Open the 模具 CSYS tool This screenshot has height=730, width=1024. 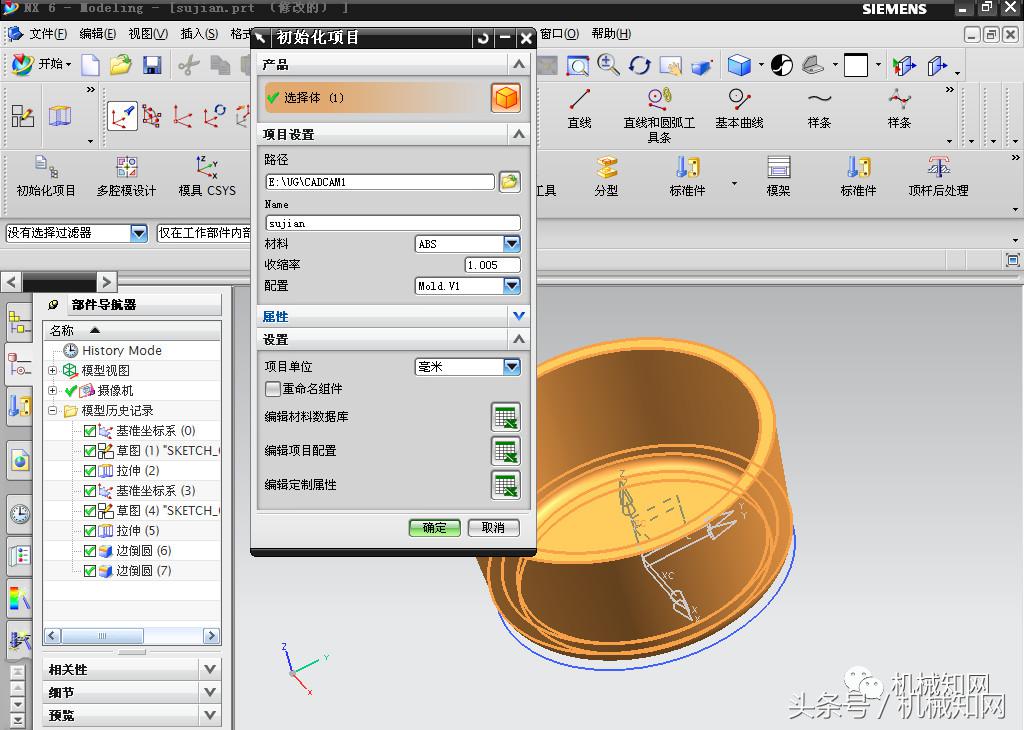[204, 165]
